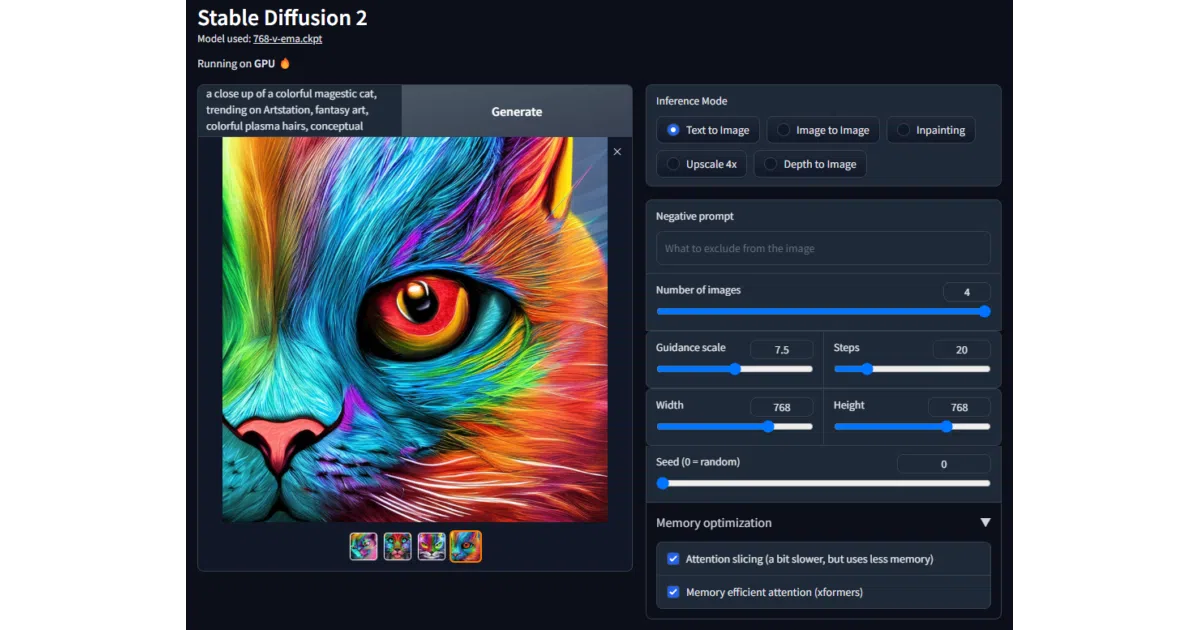Click the Width slider track
Viewport: 1200px width, 630px height.
point(735,426)
